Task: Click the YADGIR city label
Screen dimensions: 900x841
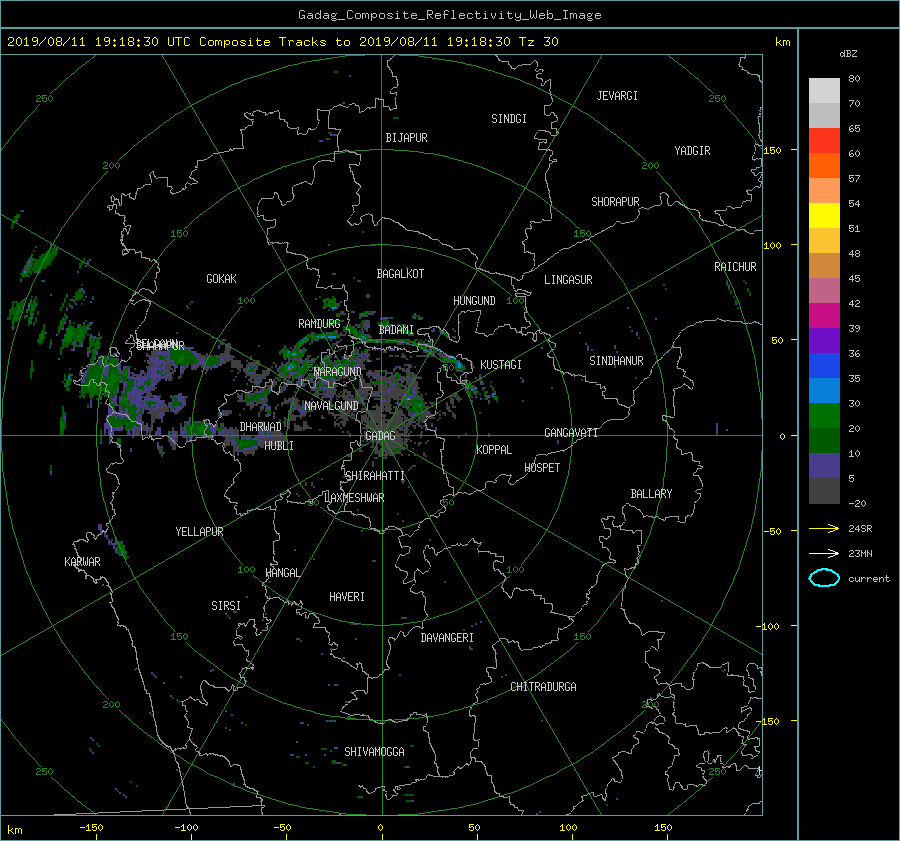Action: point(692,151)
